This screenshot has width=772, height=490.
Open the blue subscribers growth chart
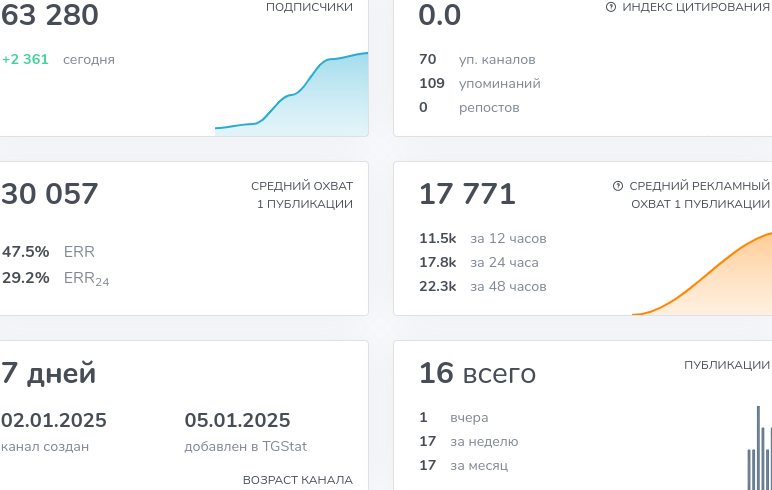(291, 94)
